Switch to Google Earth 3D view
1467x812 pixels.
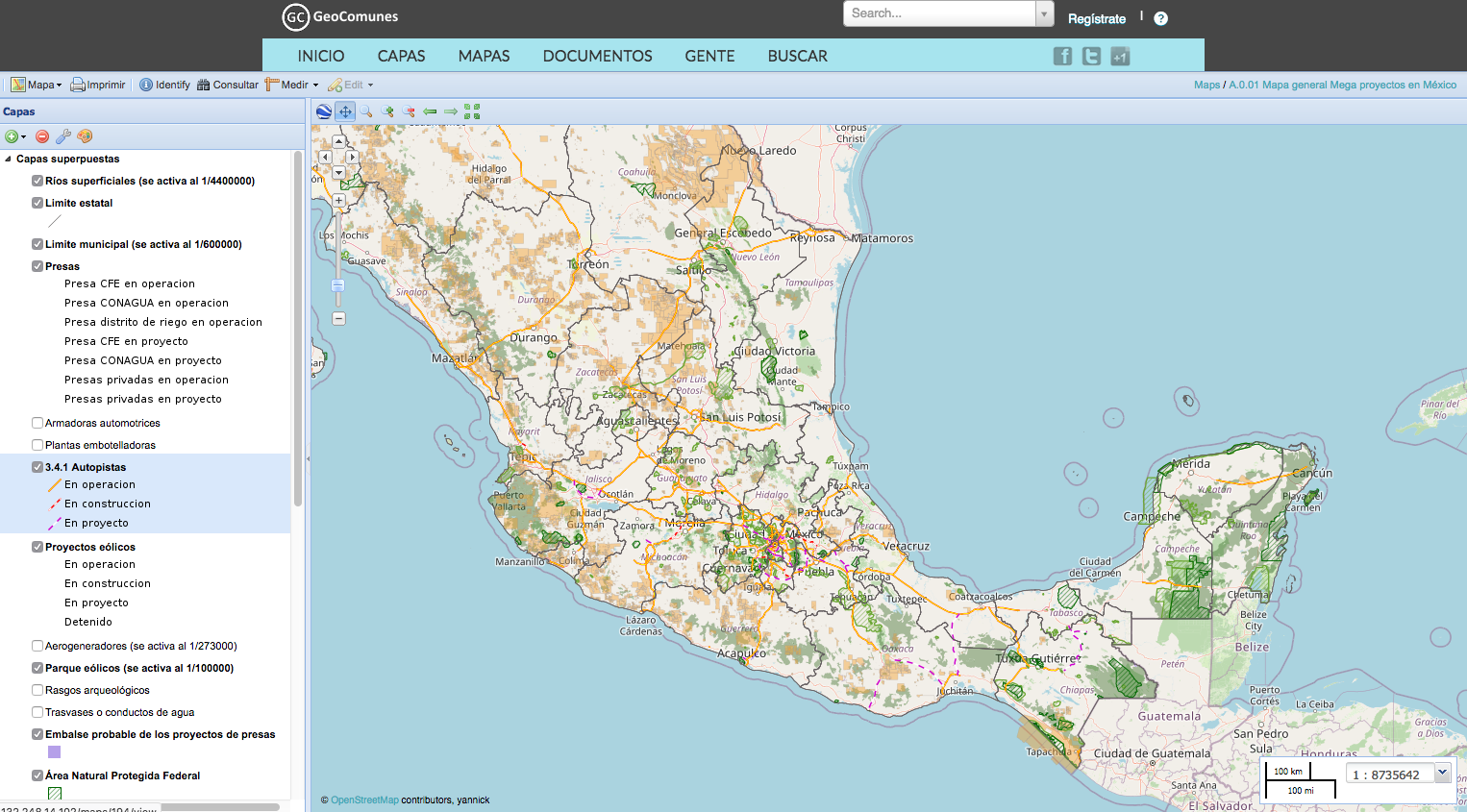point(324,111)
